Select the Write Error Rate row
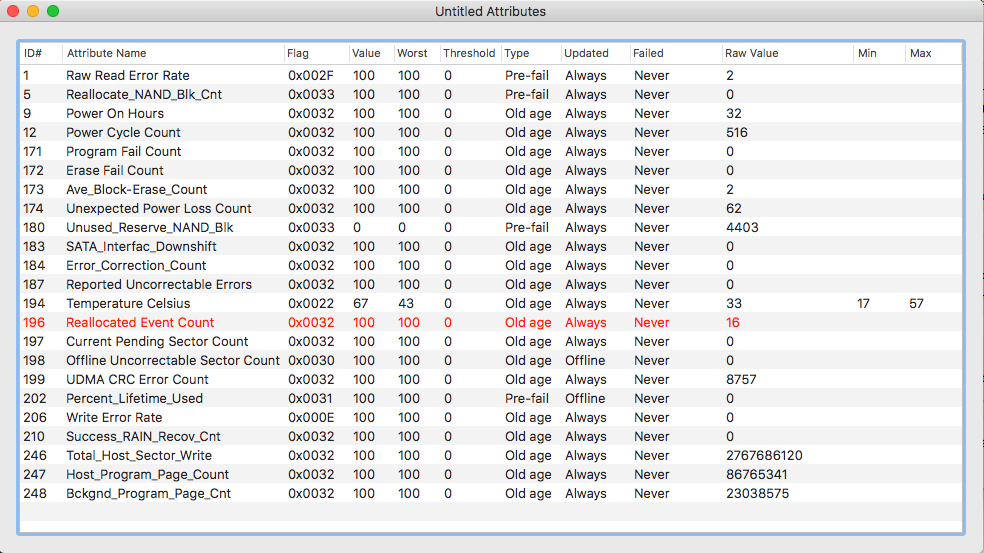 [x=491, y=417]
